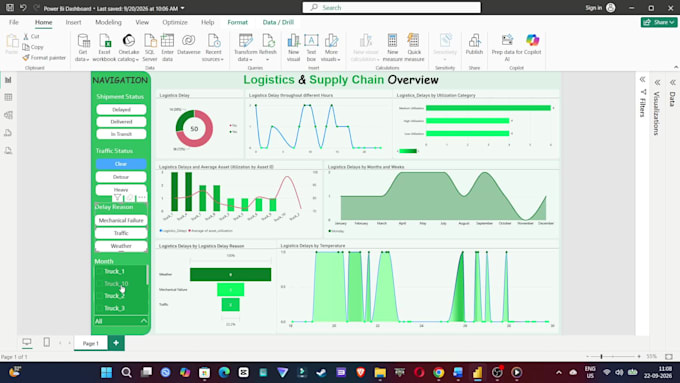Adjust the zoom slider
The width and height of the screenshot is (680, 383).
click(601, 357)
